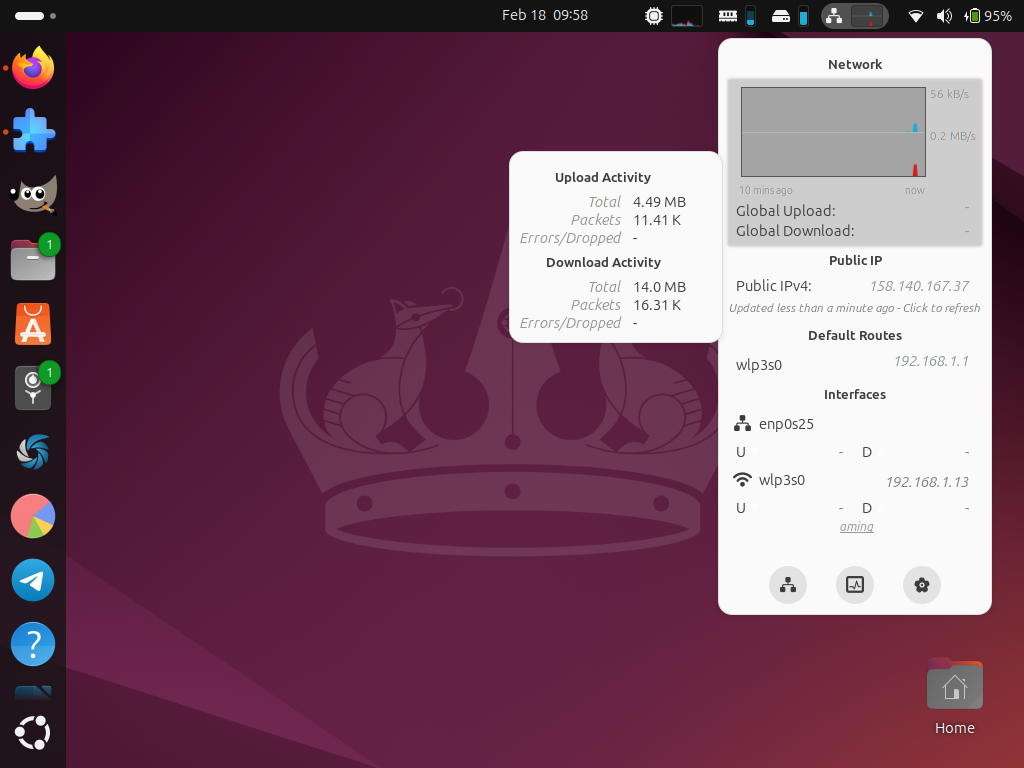Open Extensions puzzle-piece app in dock

(x=33, y=131)
